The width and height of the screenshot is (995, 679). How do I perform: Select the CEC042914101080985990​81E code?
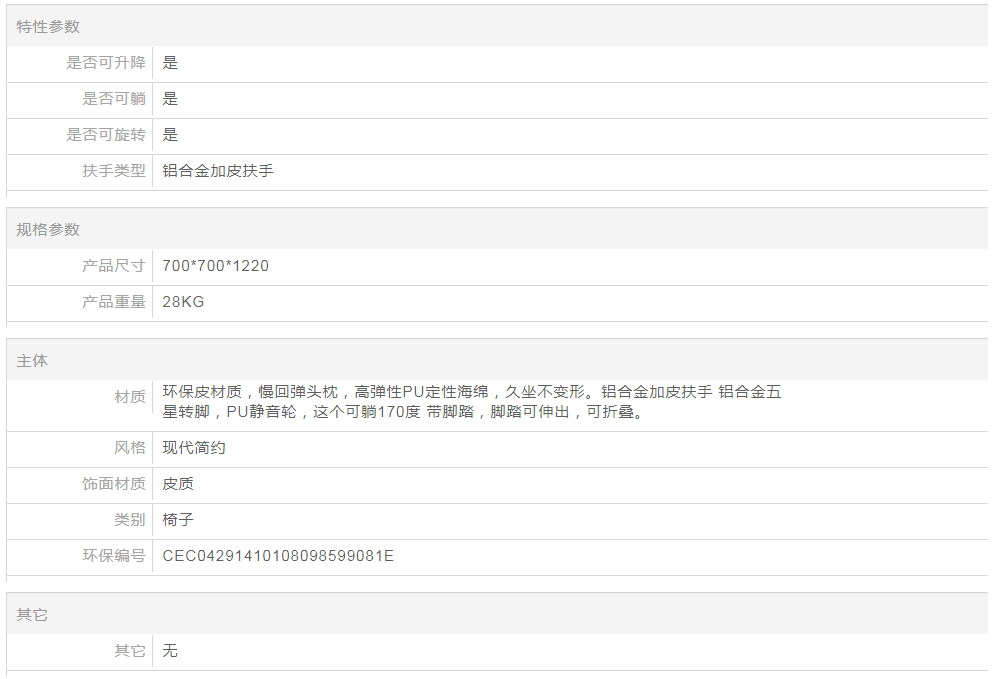click(x=278, y=556)
